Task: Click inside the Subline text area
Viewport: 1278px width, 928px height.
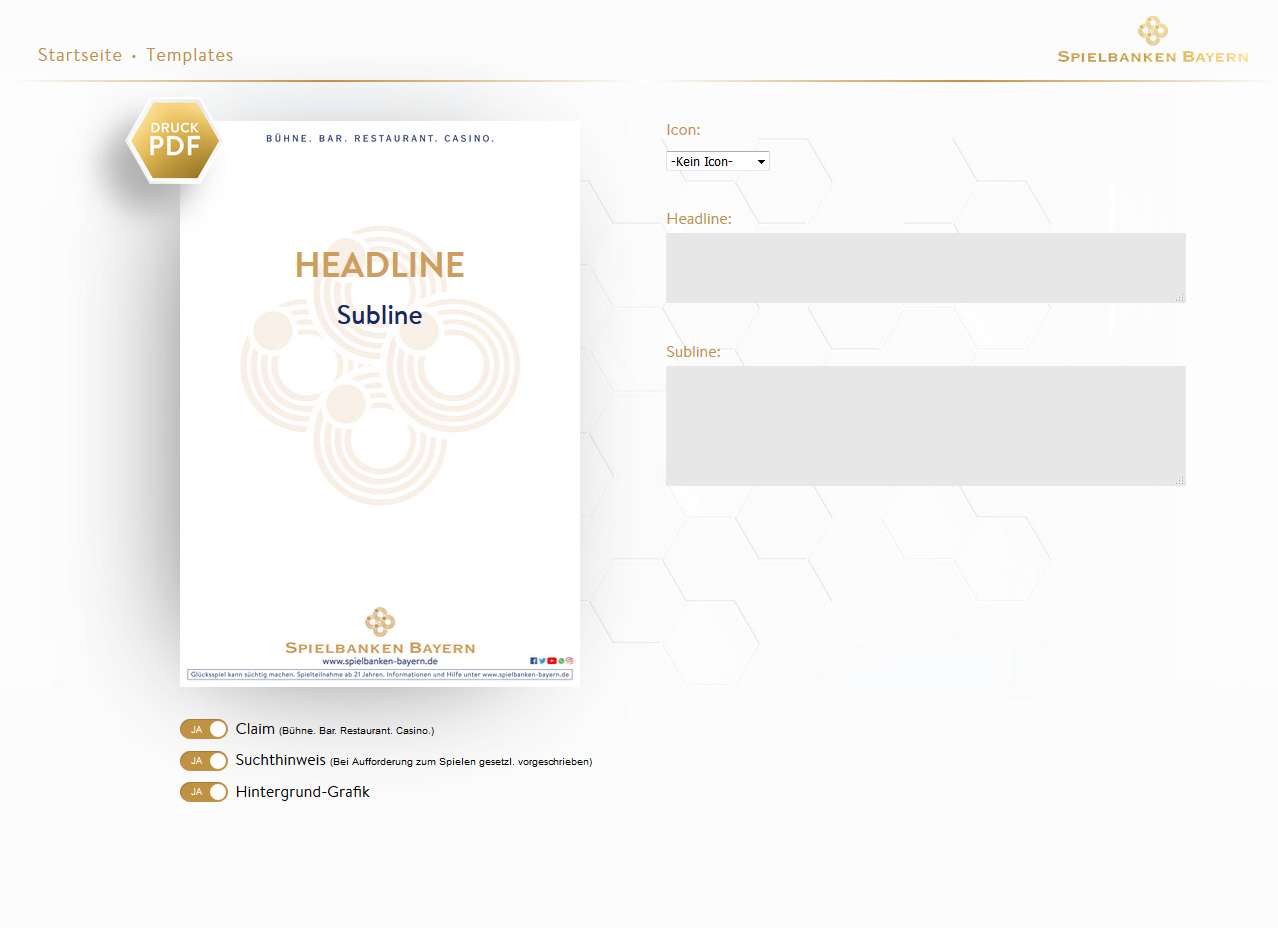Action: tap(925, 425)
